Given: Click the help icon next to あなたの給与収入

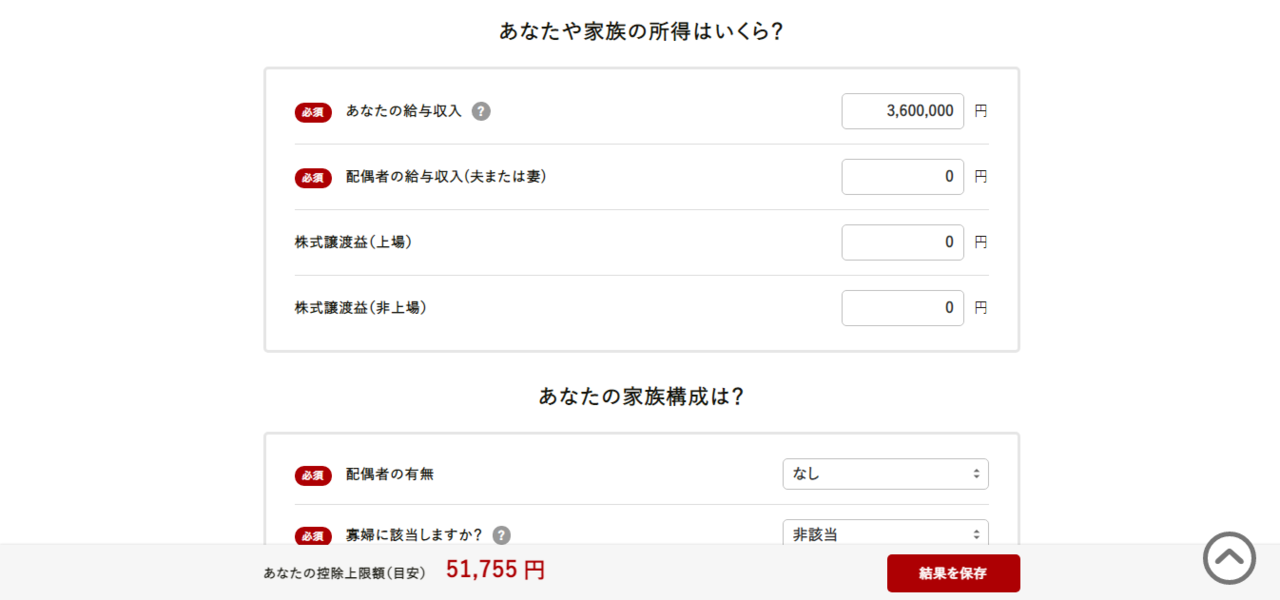Looking at the screenshot, I should click(481, 111).
